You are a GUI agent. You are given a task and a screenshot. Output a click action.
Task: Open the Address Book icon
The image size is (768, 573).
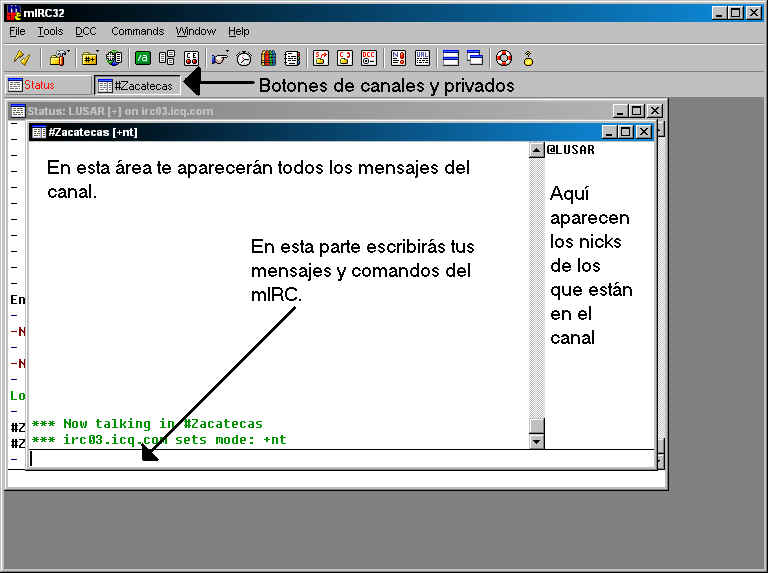(292, 58)
